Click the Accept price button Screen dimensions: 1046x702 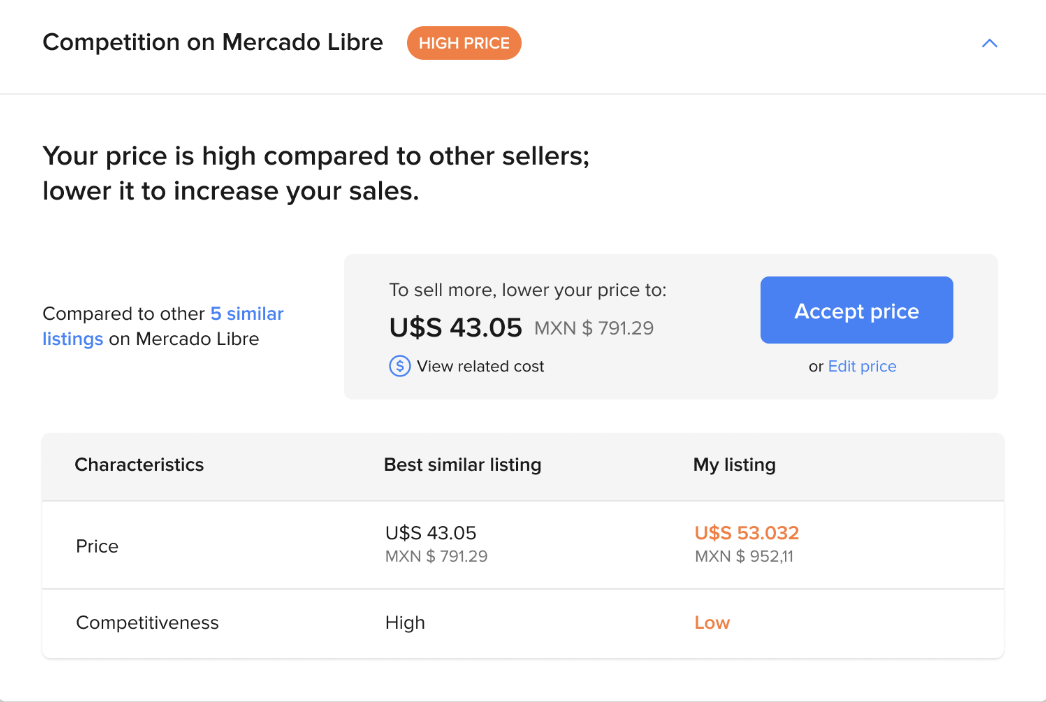click(x=857, y=310)
